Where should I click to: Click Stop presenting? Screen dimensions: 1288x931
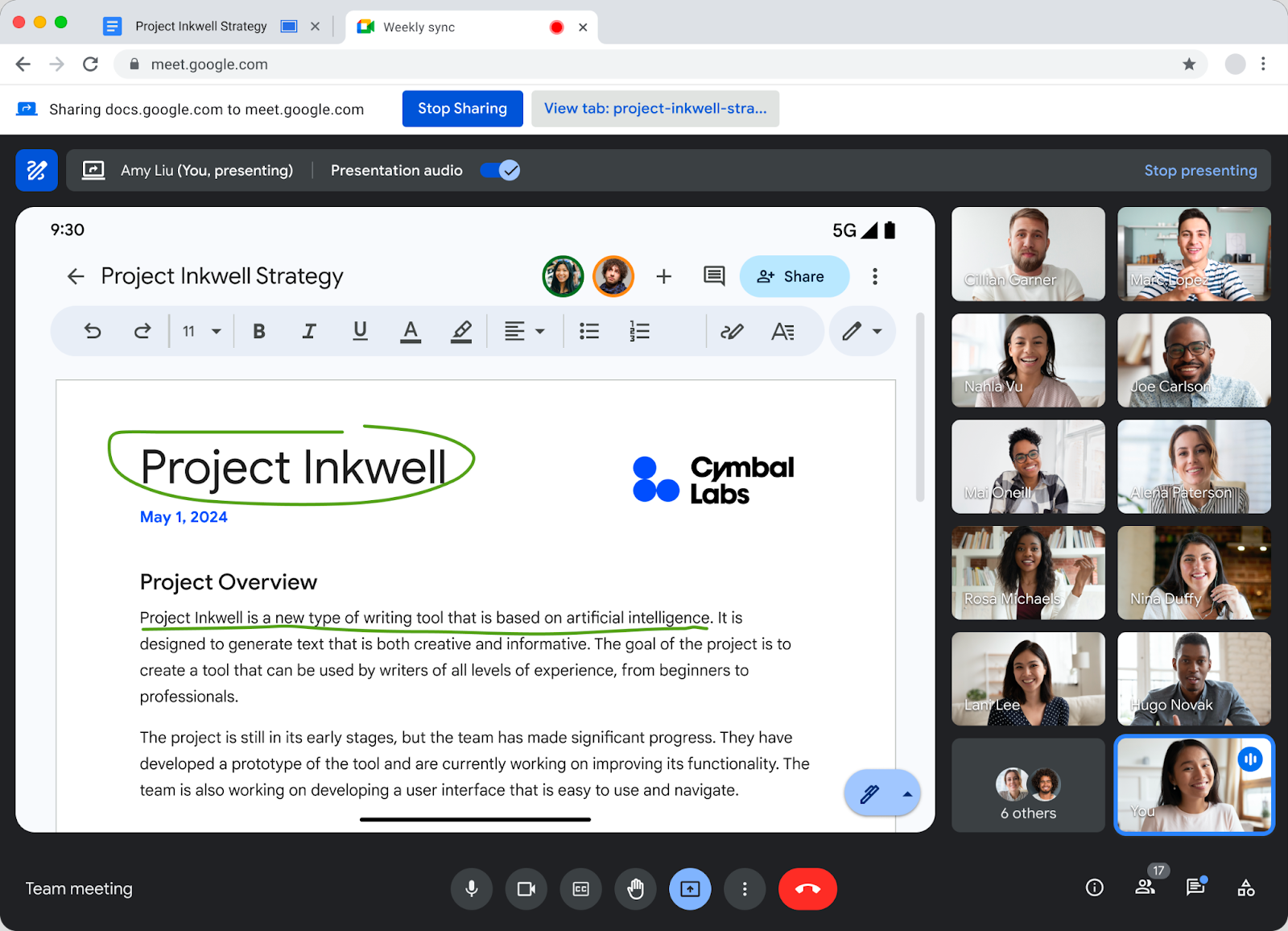click(1200, 170)
